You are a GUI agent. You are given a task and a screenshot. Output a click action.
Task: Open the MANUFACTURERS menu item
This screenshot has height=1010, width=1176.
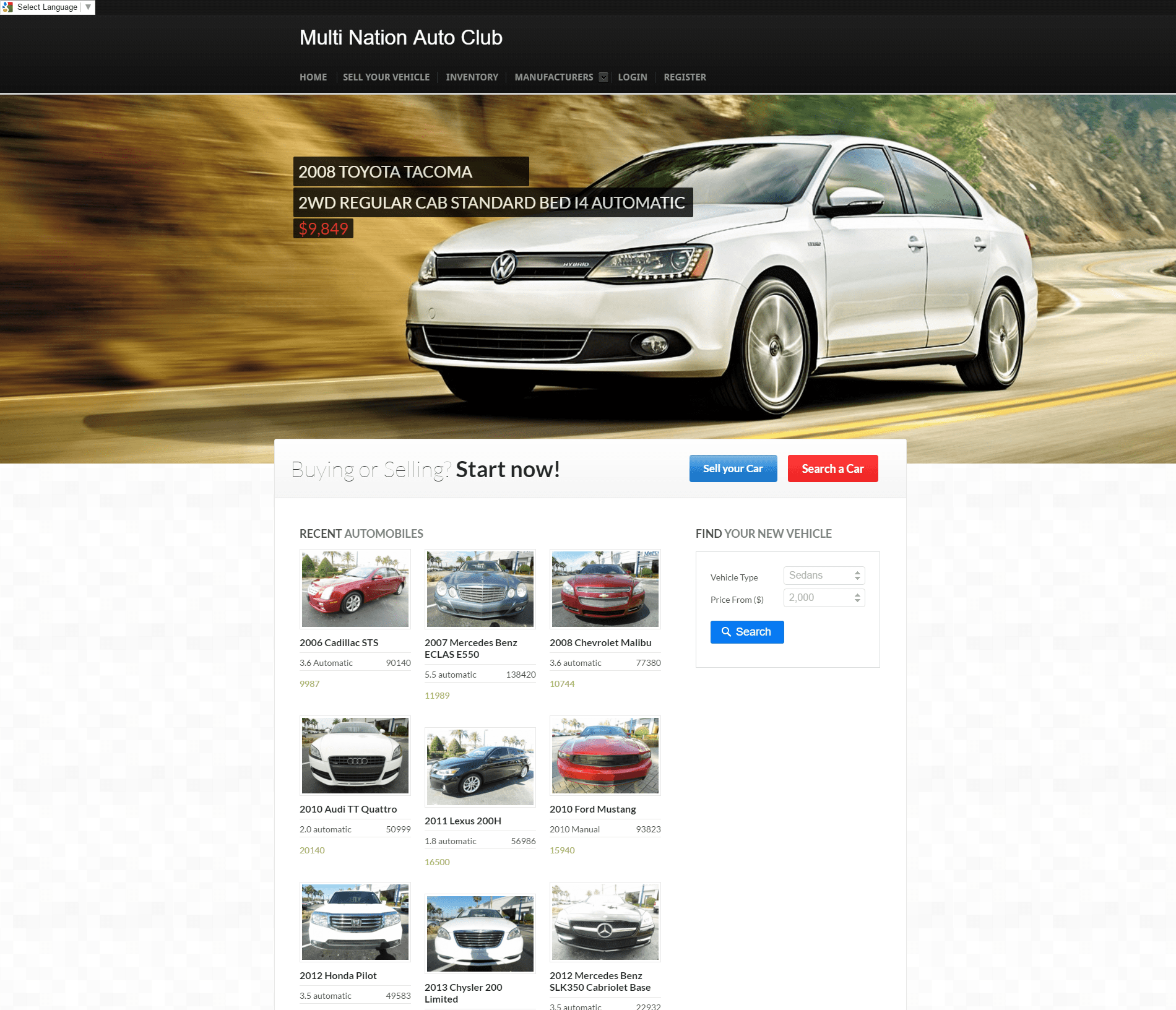[x=553, y=77]
